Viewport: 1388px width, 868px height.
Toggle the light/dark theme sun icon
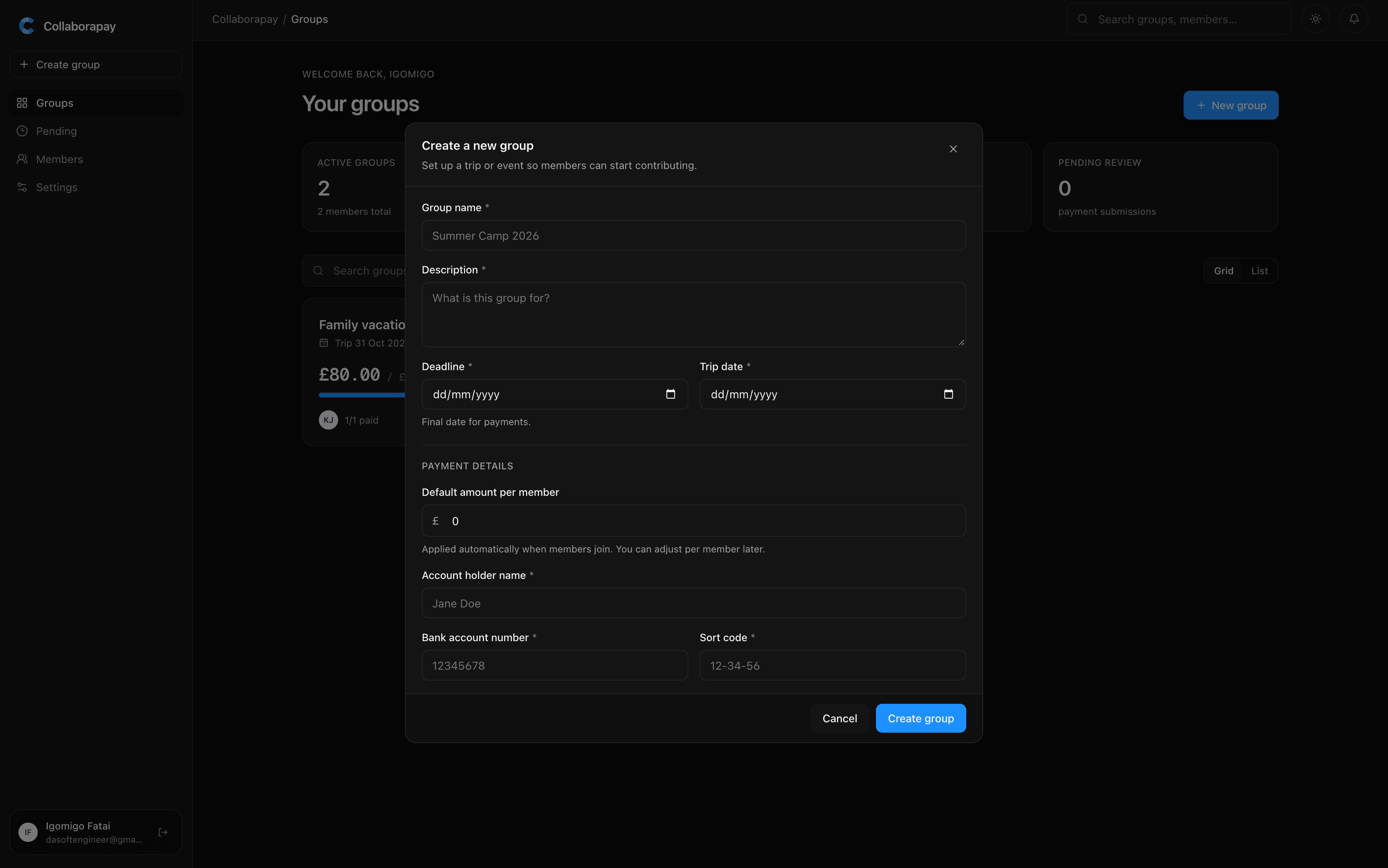(1316, 19)
